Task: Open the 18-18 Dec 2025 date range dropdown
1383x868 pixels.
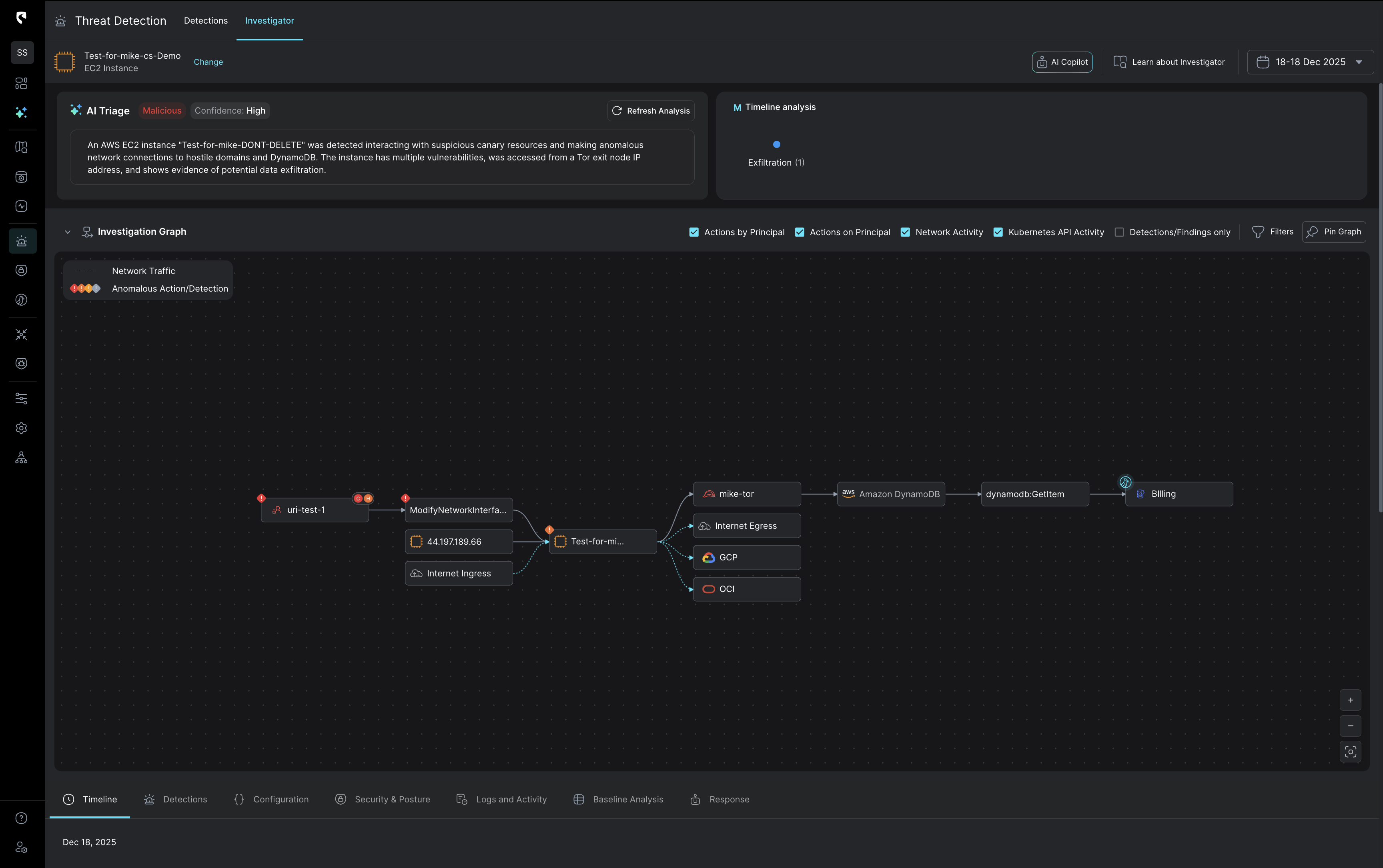Action: (x=1310, y=62)
